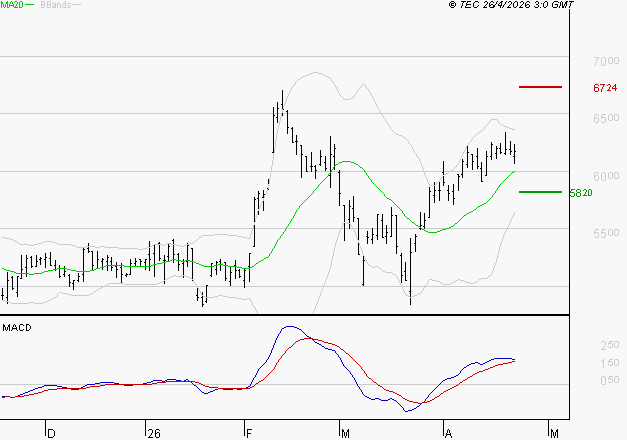Click the D month label on time axis

(x=51, y=434)
